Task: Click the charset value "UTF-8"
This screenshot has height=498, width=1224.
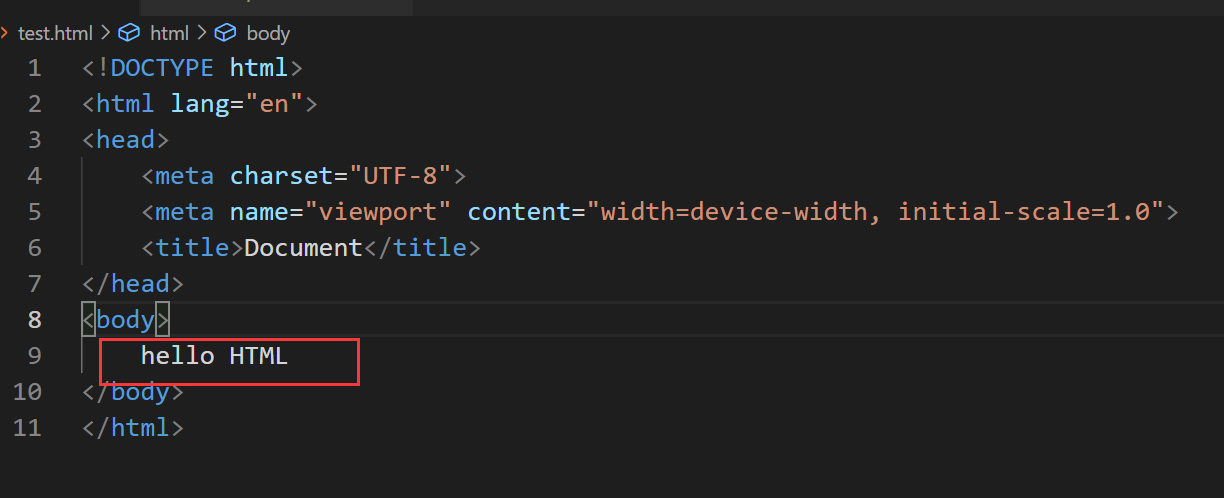Action: click(x=400, y=176)
